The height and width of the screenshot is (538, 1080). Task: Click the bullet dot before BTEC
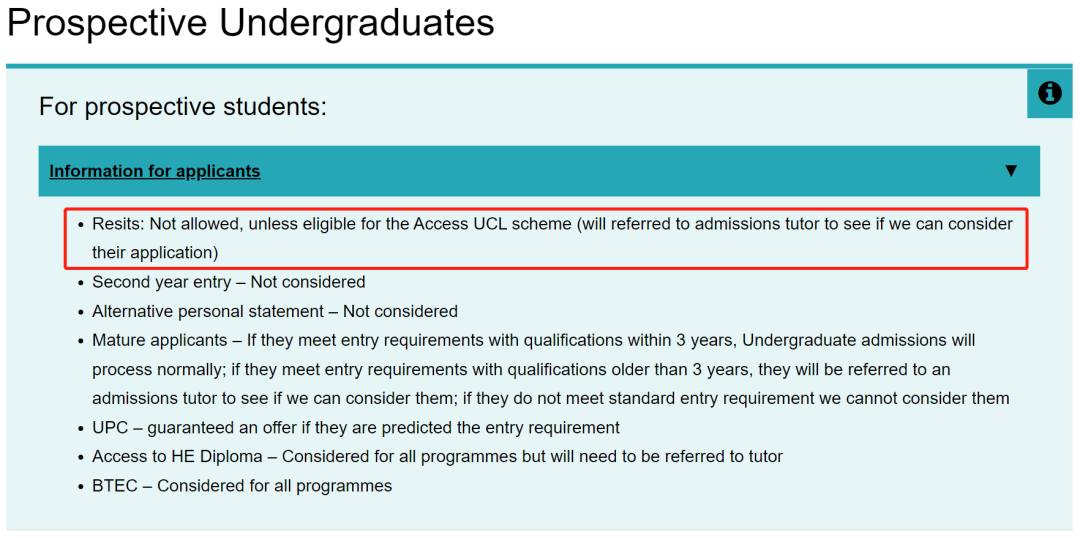[81, 486]
